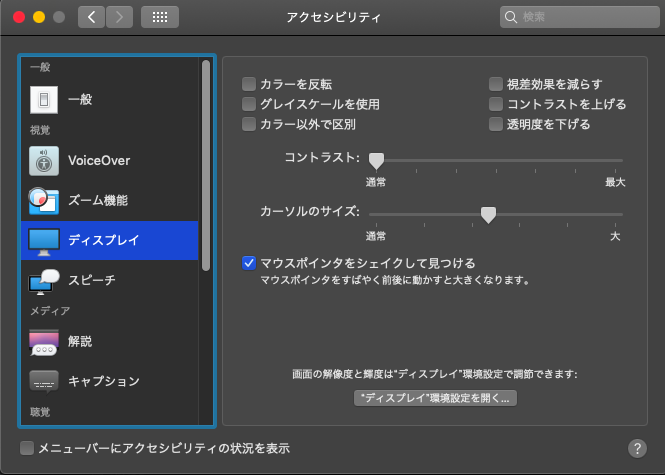Show all preferences grid button
The height and width of the screenshot is (475, 665).
tap(160, 17)
